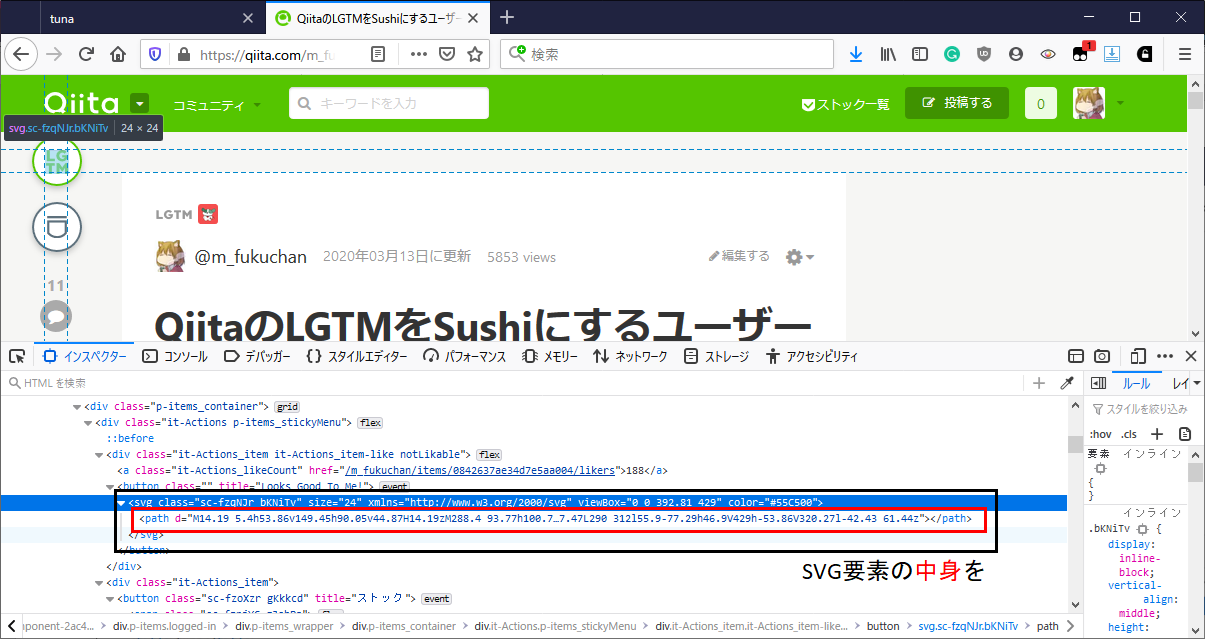The height and width of the screenshot is (639, 1205).
Task: Open the Firefox account avatar icon
Action: tap(1016, 54)
